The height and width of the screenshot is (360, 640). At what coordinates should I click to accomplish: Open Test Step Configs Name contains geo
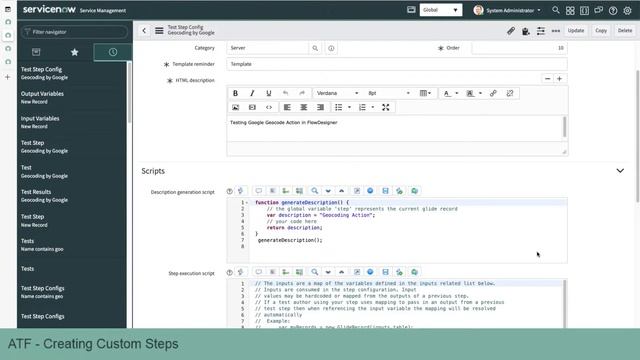click(42, 292)
